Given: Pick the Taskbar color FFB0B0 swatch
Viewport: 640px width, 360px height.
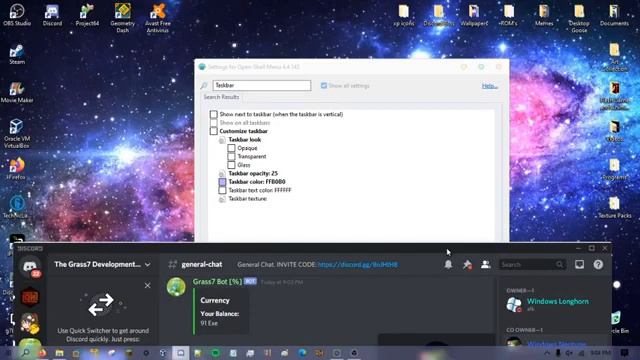Looking at the screenshot, I should pos(222,182).
